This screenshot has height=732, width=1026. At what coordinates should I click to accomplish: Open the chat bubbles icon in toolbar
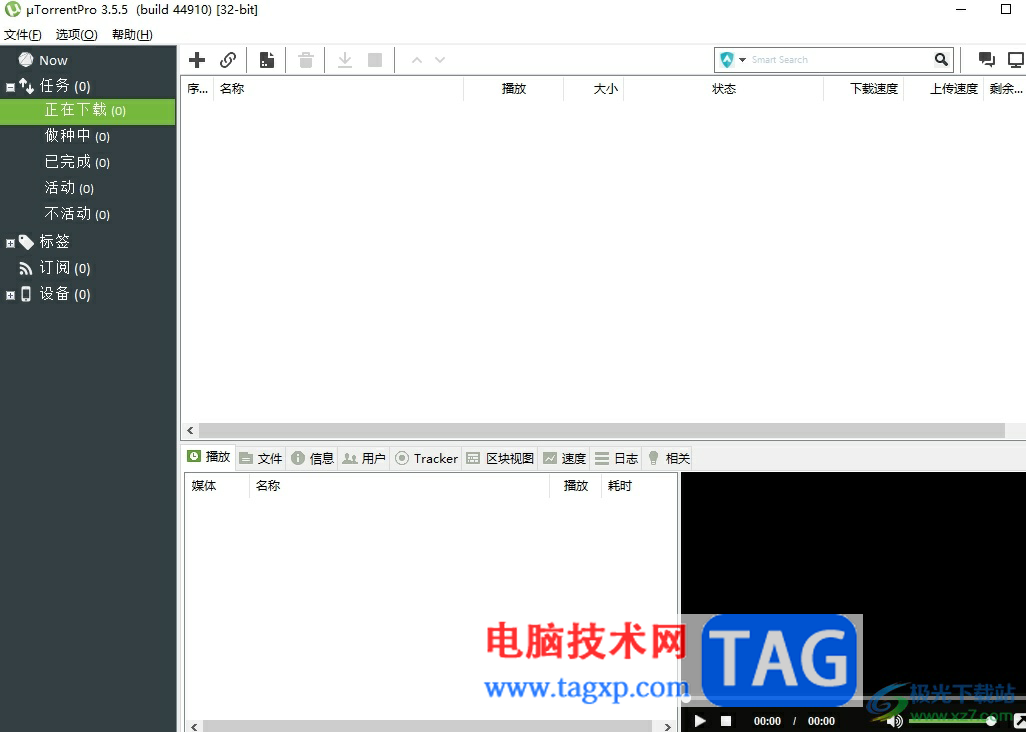[987, 60]
